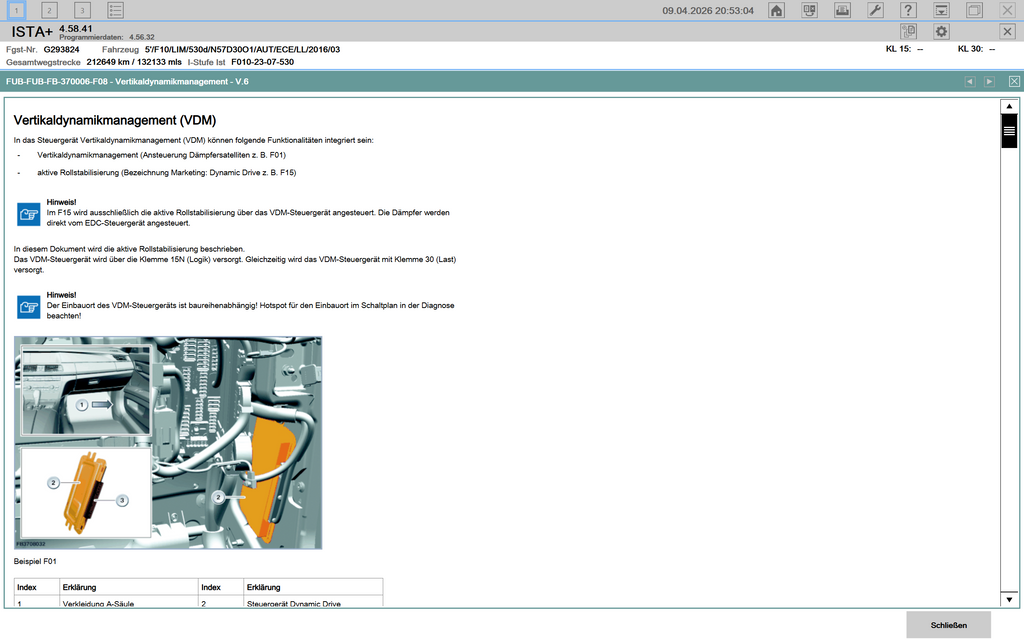Screen dimensions: 1024x640
Task: Go to next document with right arrow
Action: click(989, 81)
